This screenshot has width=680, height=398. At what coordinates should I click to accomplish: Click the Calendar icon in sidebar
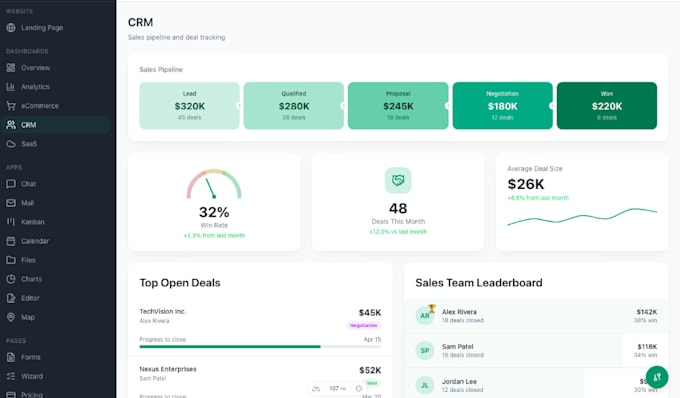click(11, 241)
